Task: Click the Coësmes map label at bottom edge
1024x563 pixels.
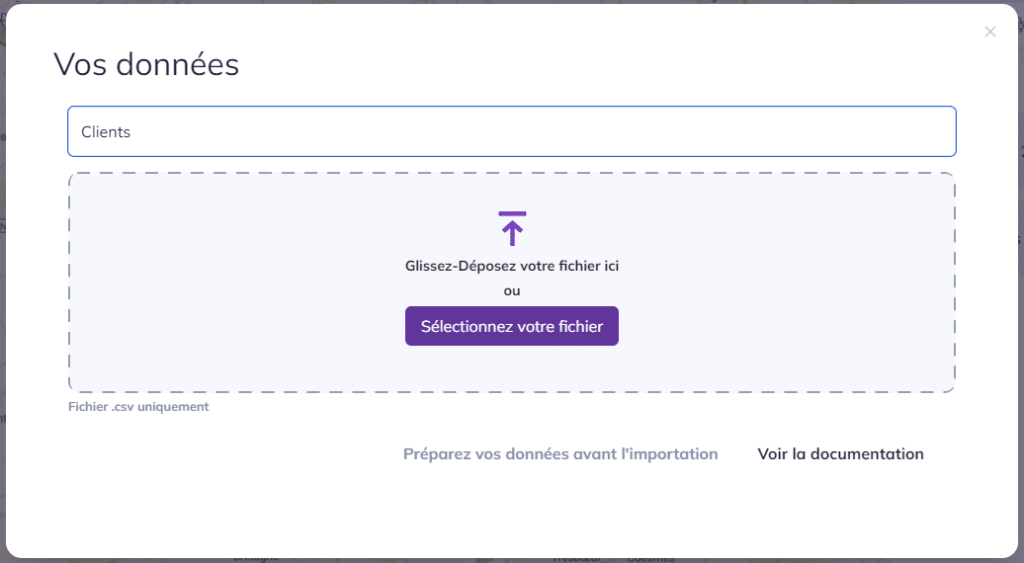Action: click(650, 559)
